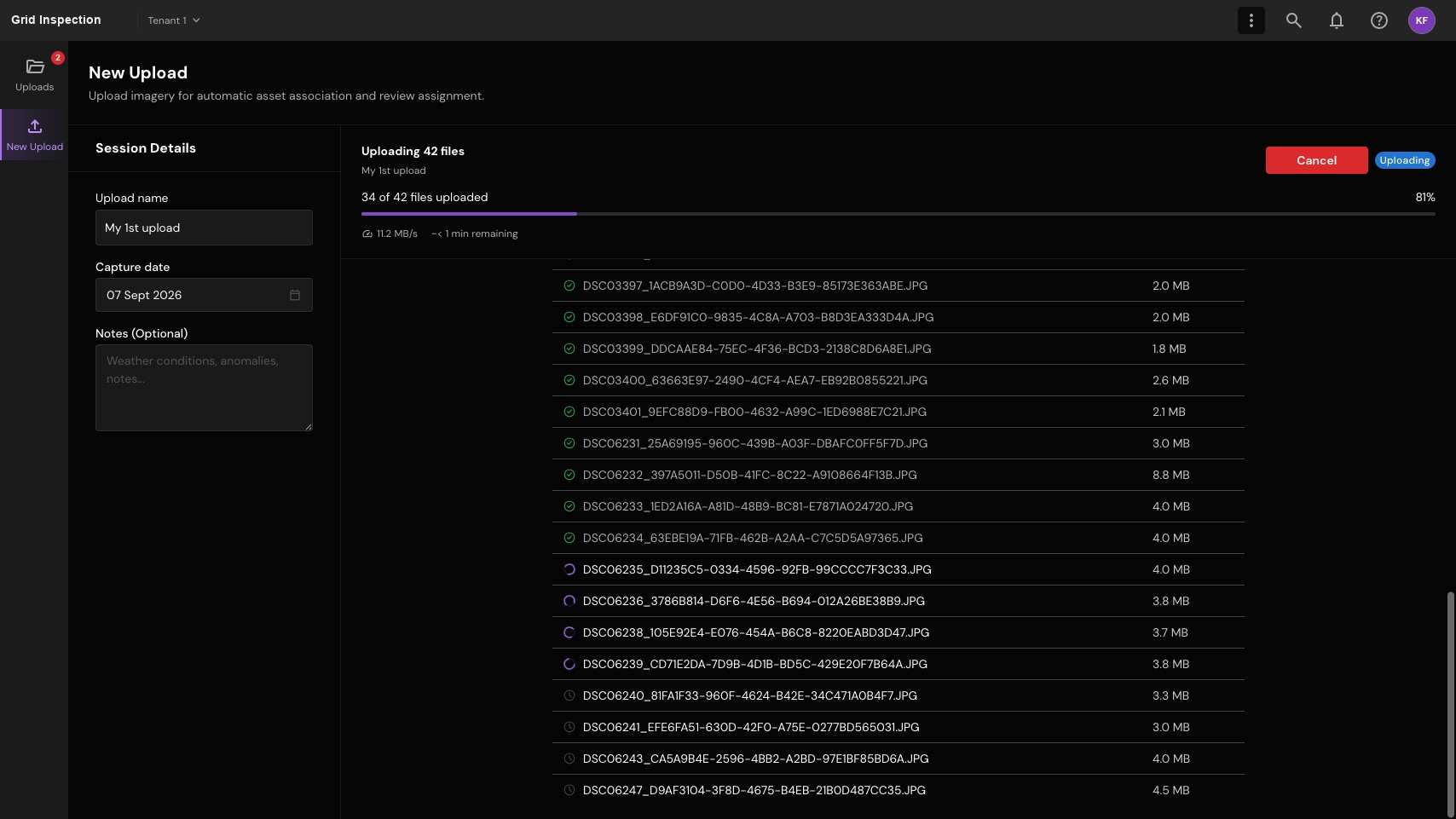This screenshot has width=1456, height=819.
Task: Click completed check icon for DSC06231 file
Action: (569, 443)
